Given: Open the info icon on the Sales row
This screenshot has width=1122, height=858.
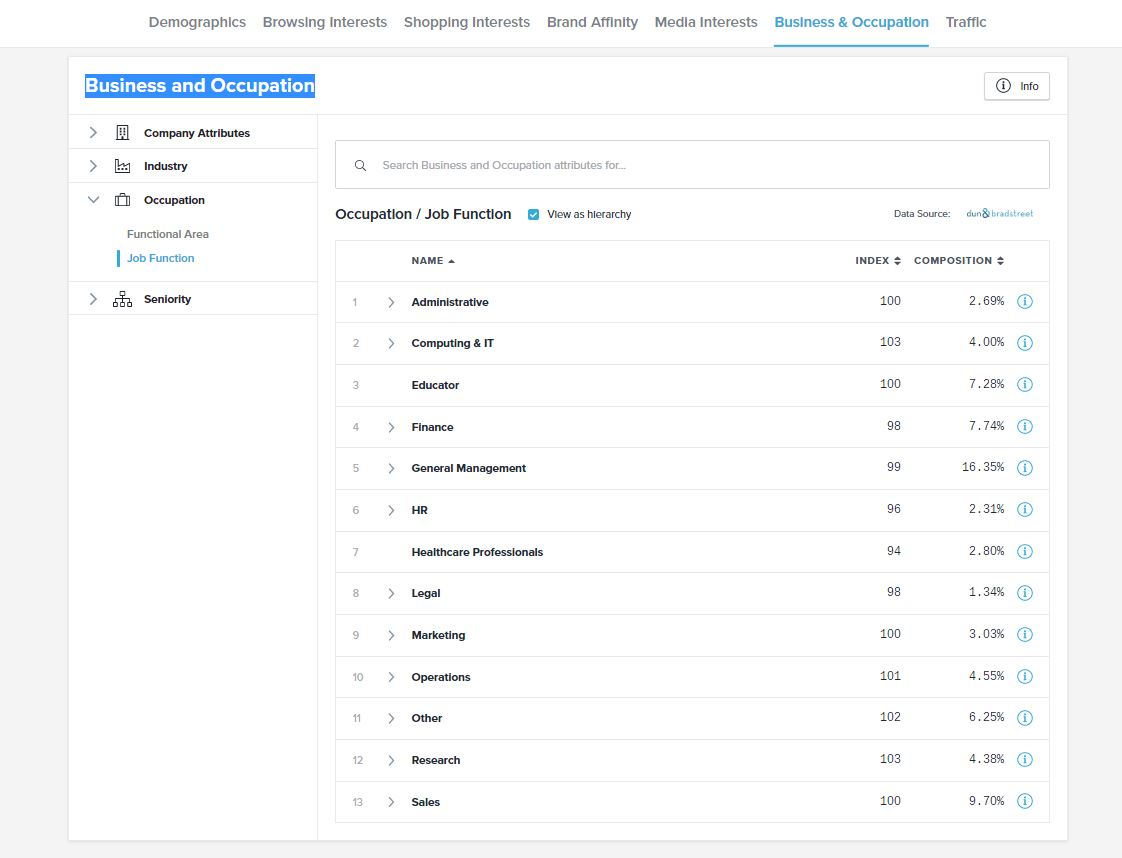Looking at the screenshot, I should click(1024, 801).
